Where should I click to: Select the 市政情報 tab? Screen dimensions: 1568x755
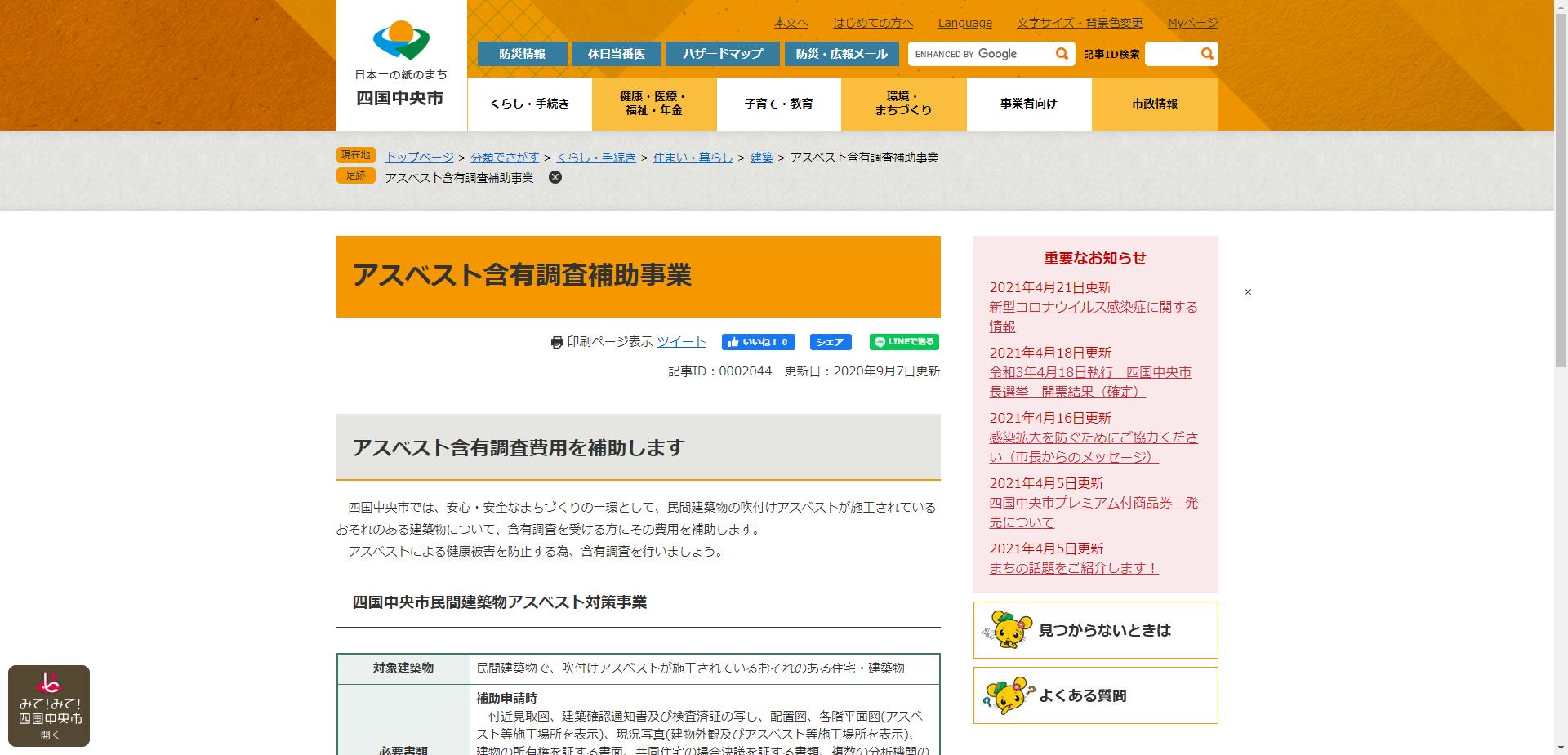point(1154,103)
